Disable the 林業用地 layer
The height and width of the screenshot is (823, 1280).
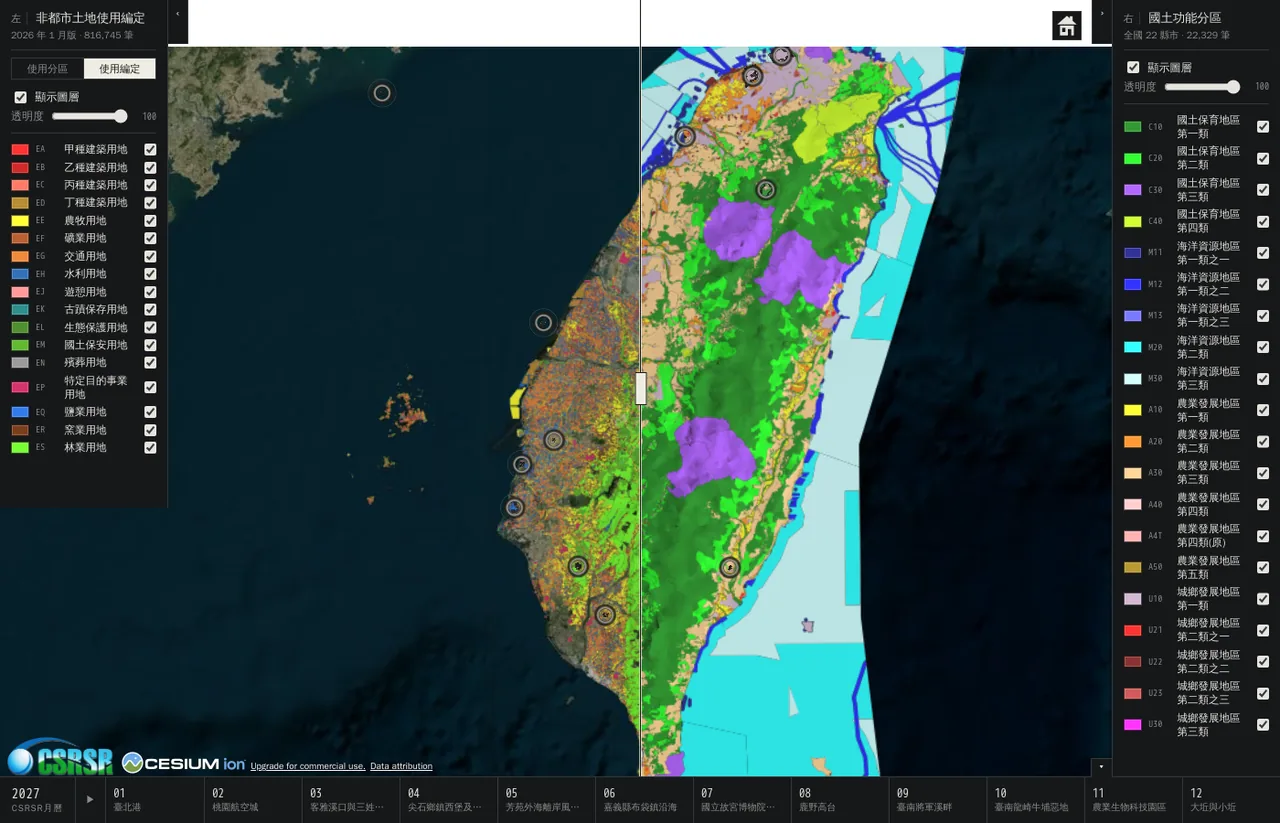[x=150, y=447]
